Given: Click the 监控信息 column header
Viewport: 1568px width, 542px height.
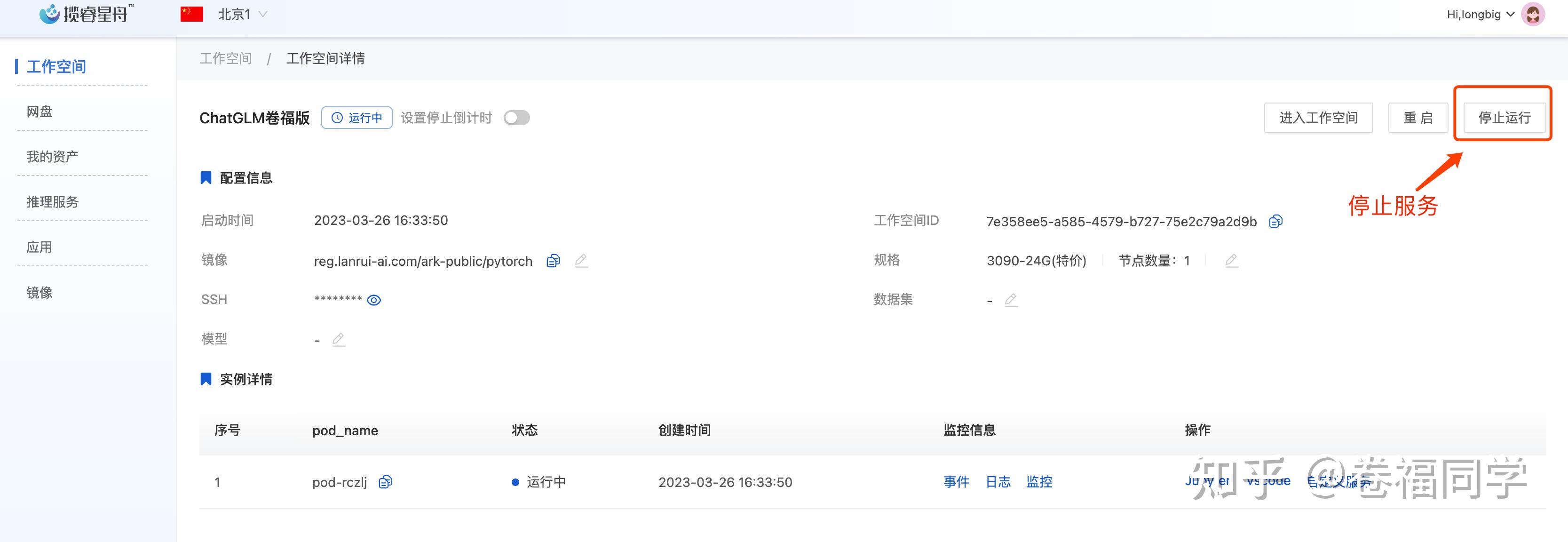Looking at the screenshot, I should [x=970, y=430].
